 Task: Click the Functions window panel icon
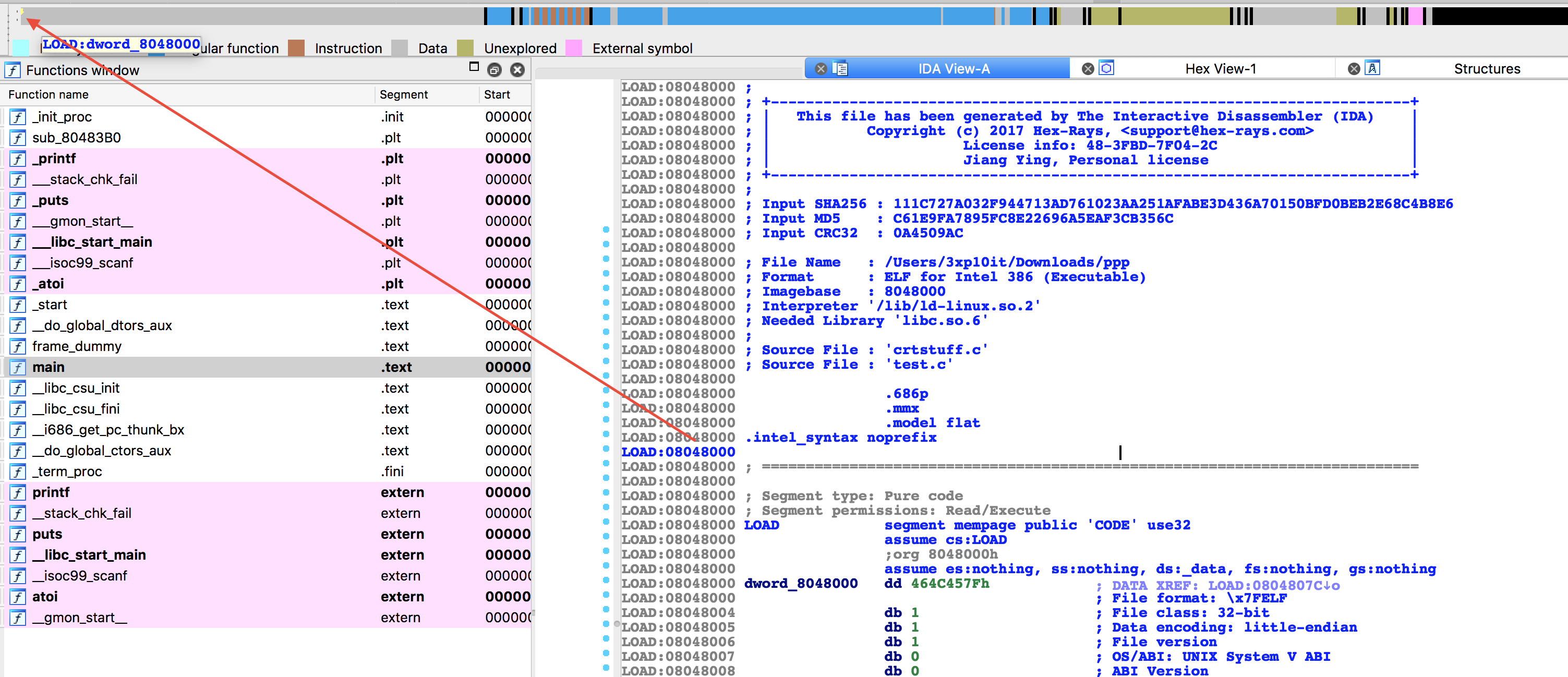click(x=13, y=70)
